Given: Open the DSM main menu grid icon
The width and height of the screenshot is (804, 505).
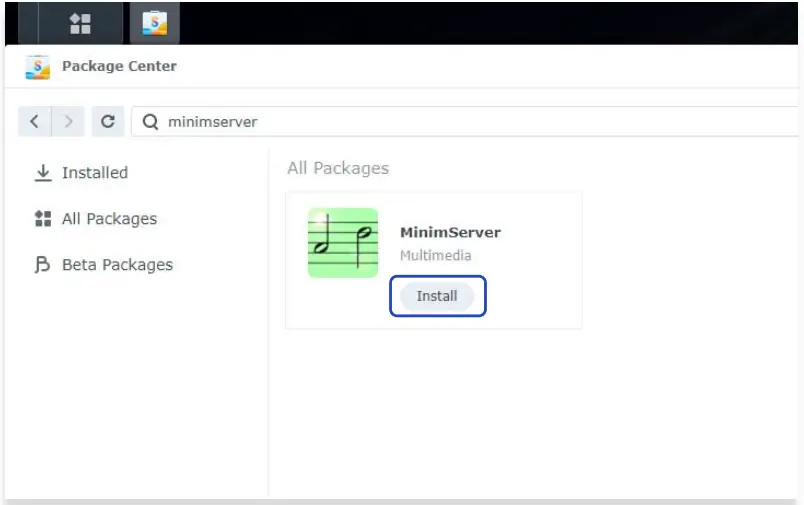Looking at the screenshot, I should click(80, 23).
